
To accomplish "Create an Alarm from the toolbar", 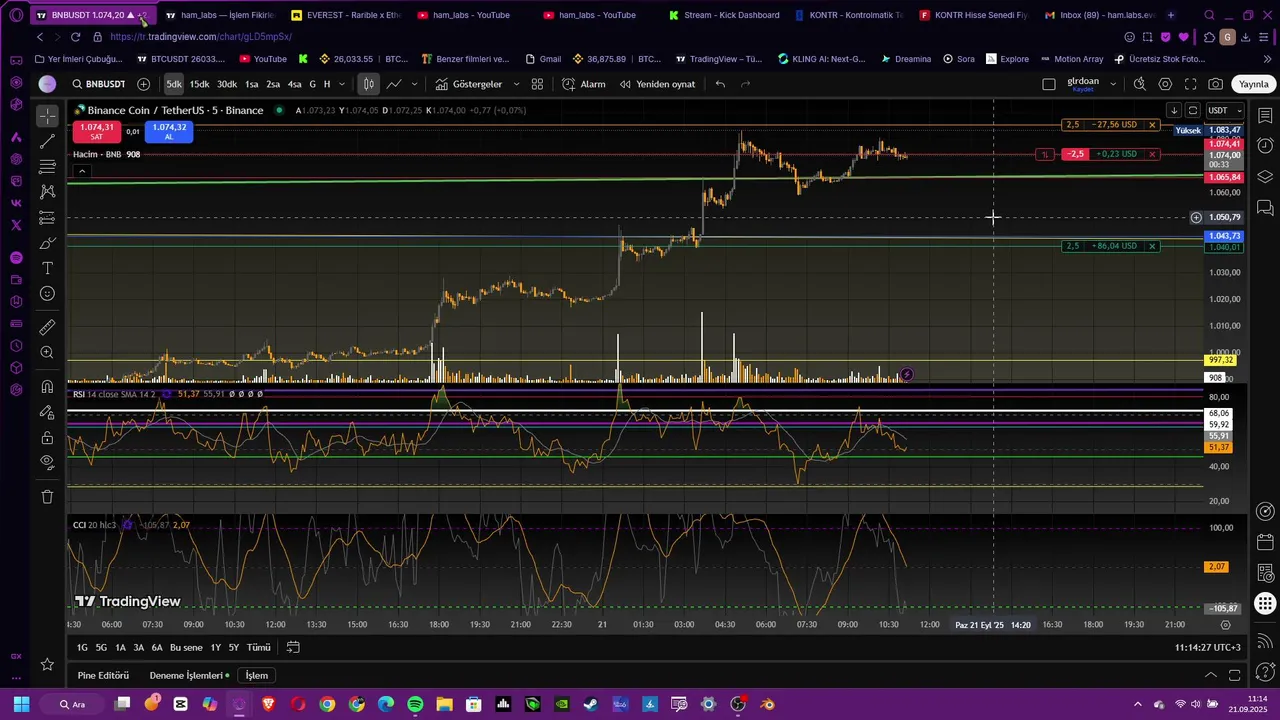I will point(584,84).
